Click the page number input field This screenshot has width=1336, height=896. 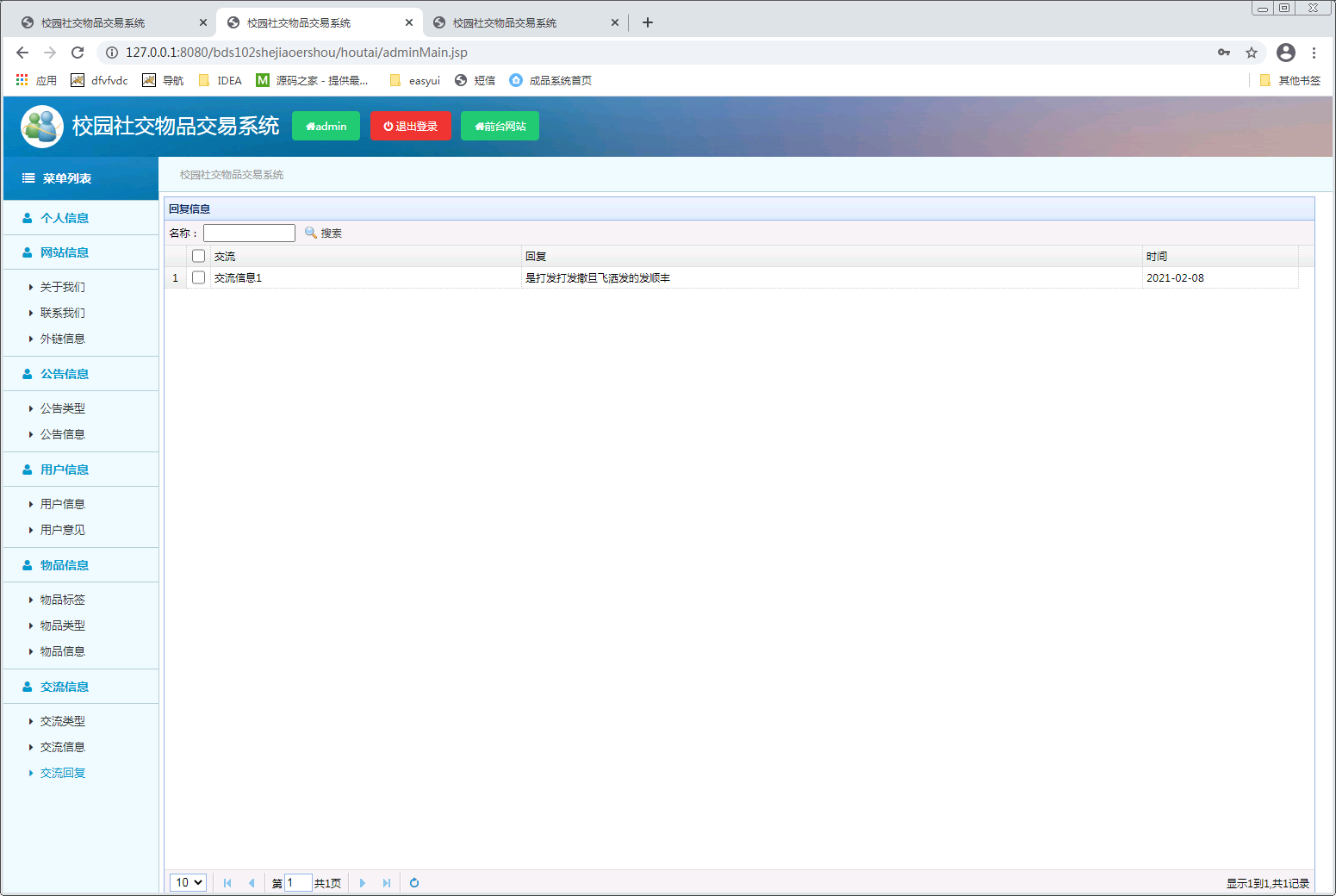click(298, 883)
